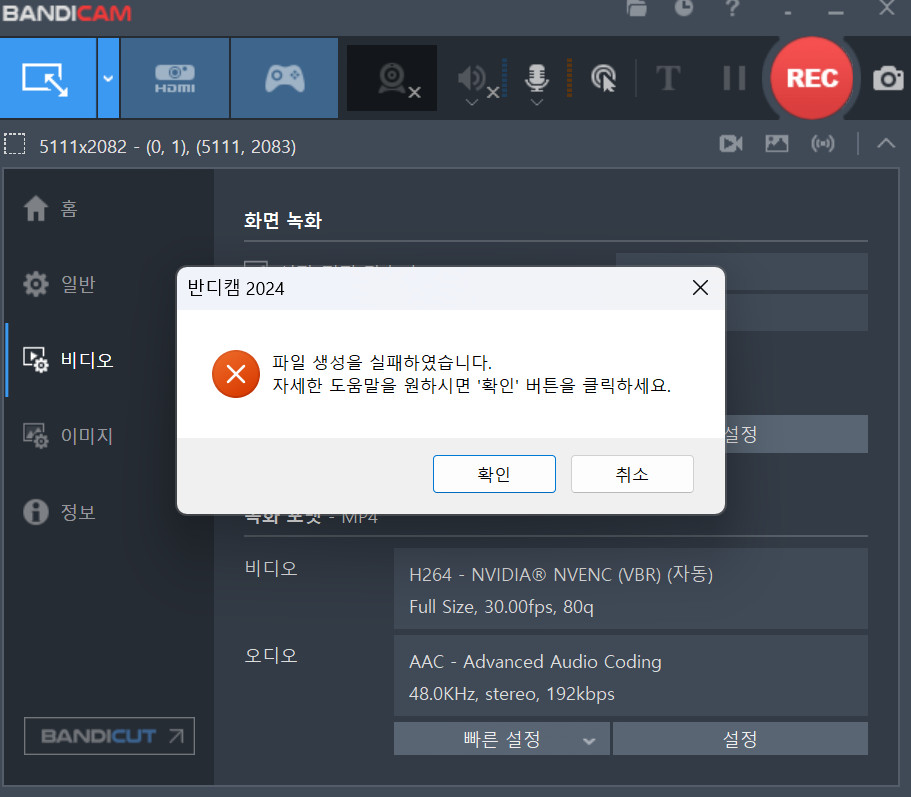This screenshot has height=797, width=911.
Task: Select the 비디오 tab
Action: [68, 360]
